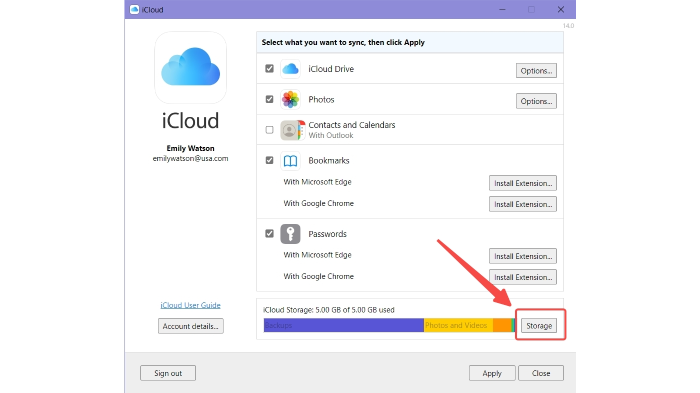Click the Emily Watson account name
This screenshot has width=700, height=393.
[191, 148]
